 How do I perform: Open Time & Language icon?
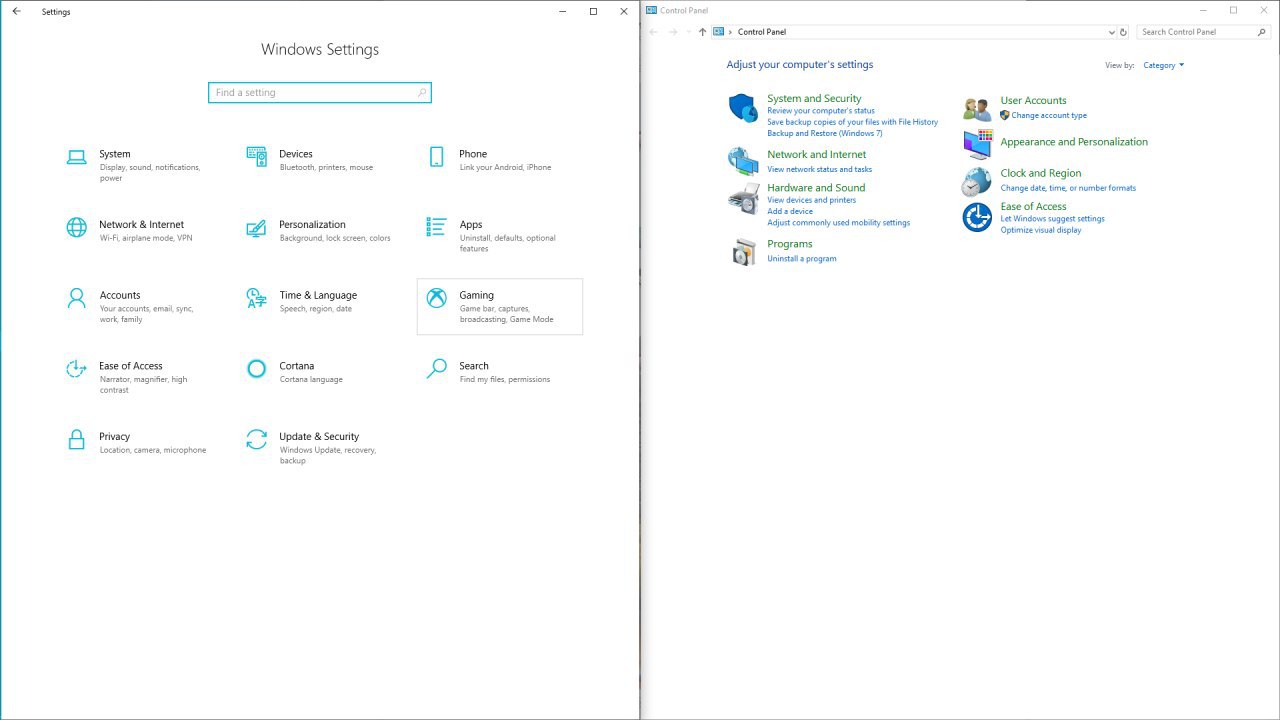(x=256, y=298)
